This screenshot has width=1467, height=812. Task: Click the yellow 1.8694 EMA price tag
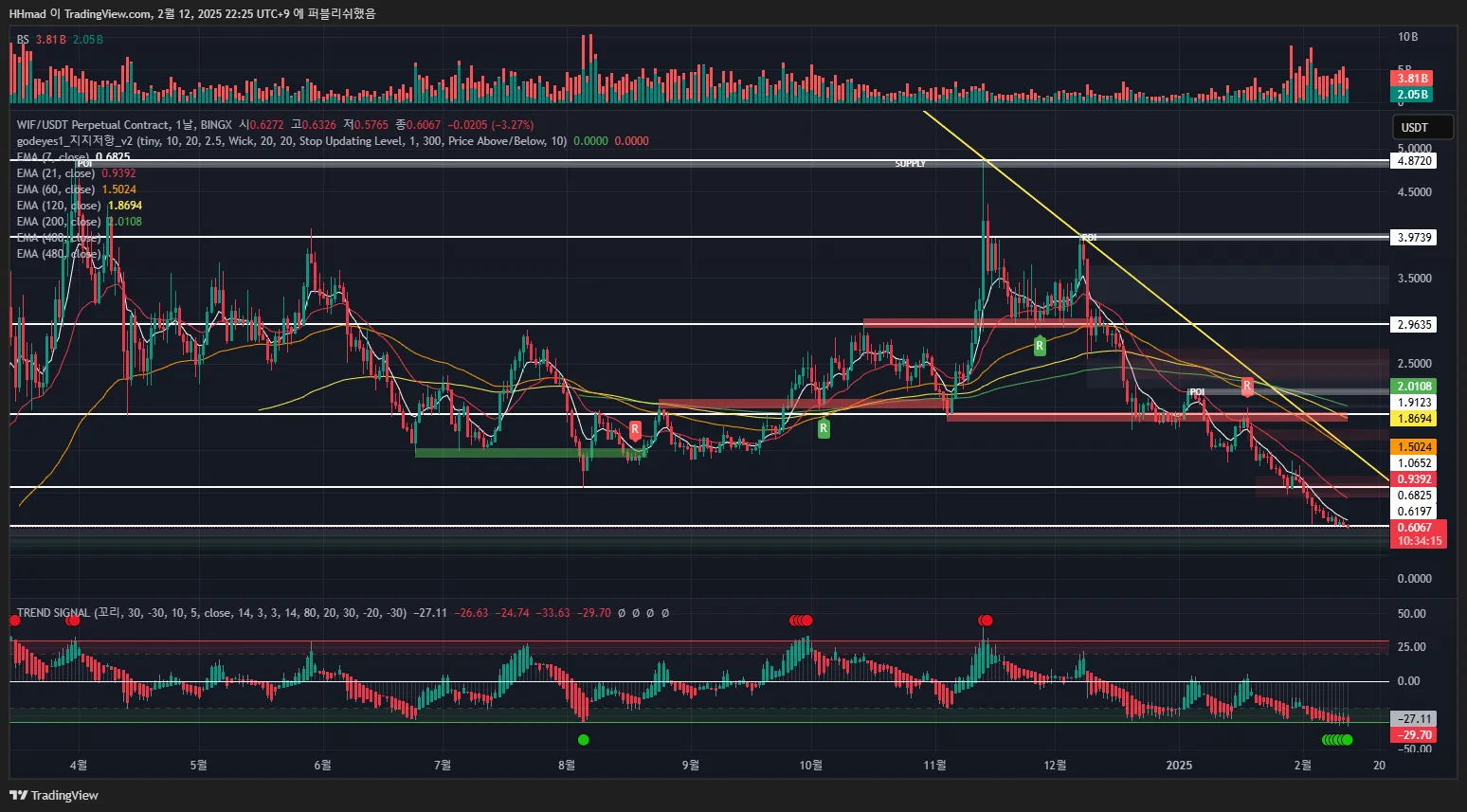[x=1414, y=419]
